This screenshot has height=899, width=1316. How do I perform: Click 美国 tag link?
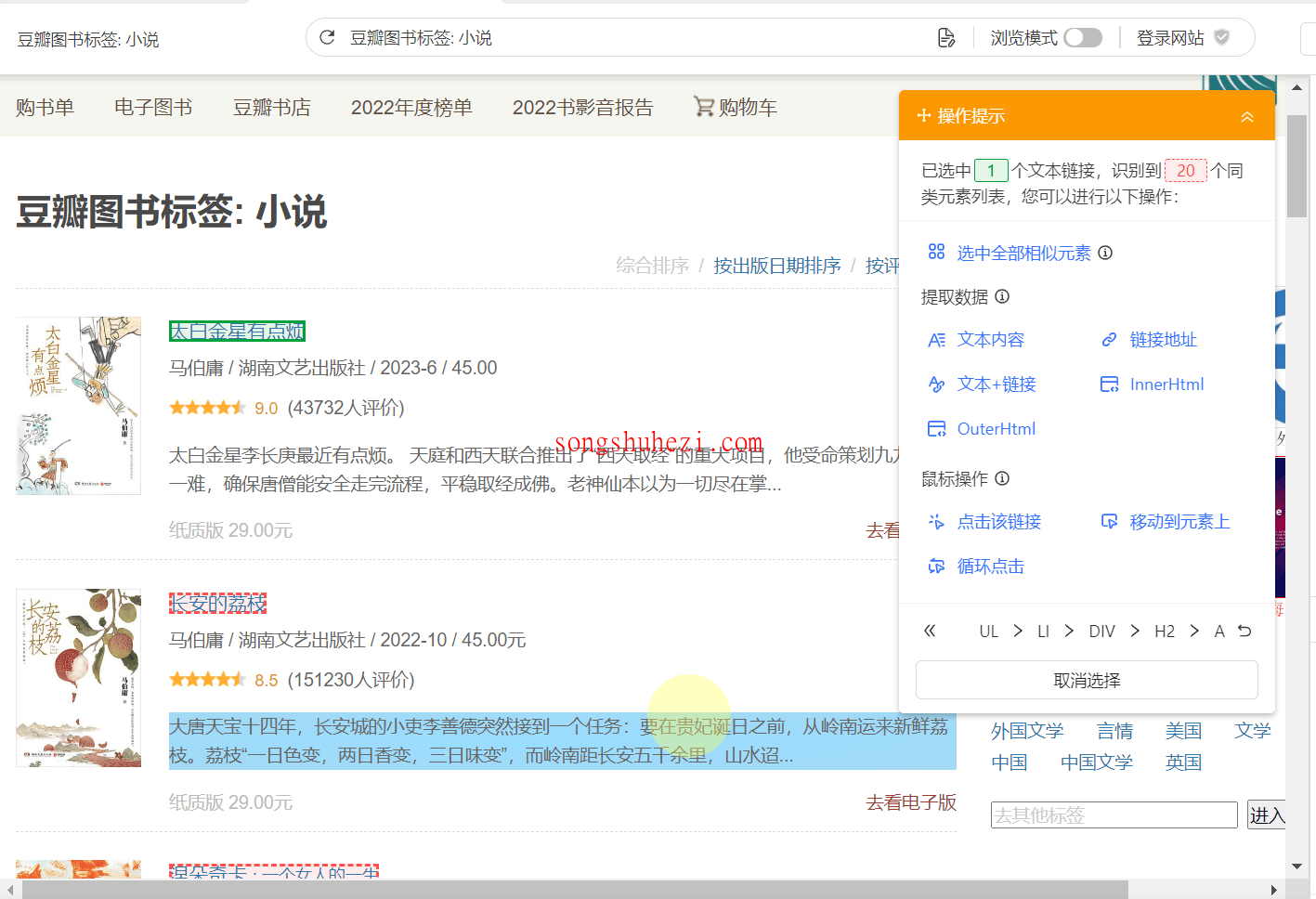[1183, 731]
